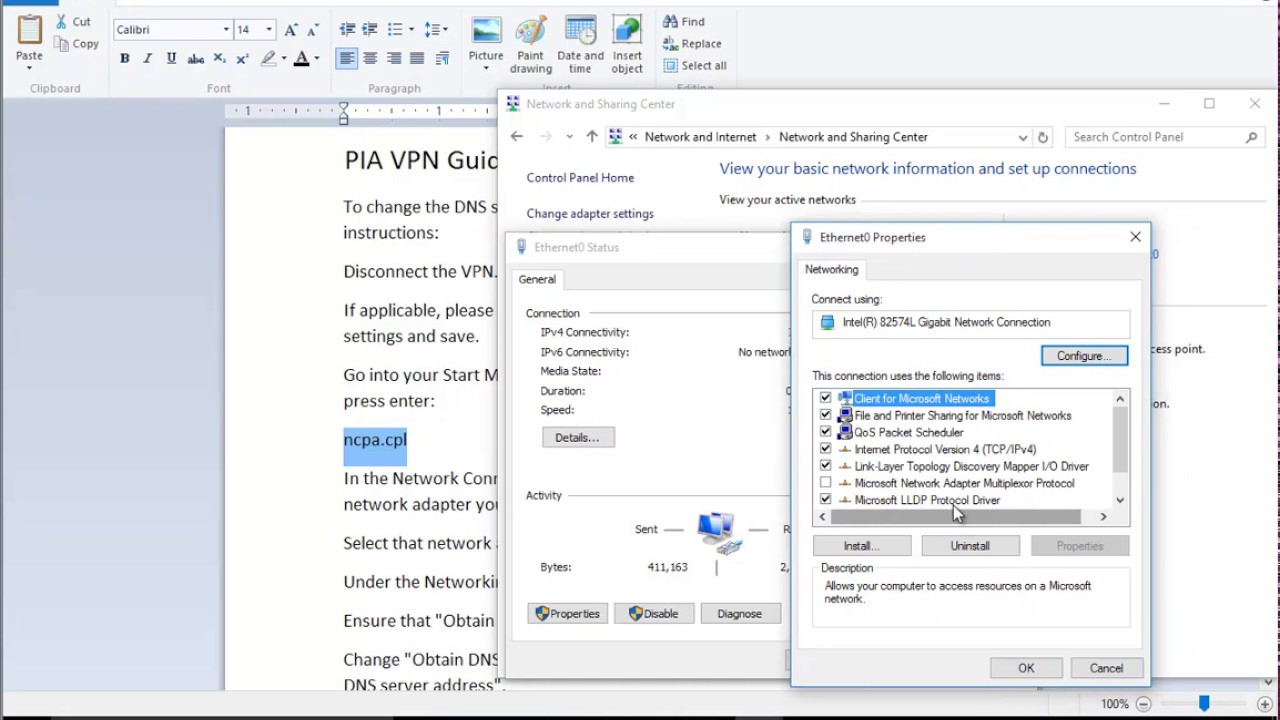
Task: Open the Calibri font family dropdown
Action: click(x=226, y=30)
